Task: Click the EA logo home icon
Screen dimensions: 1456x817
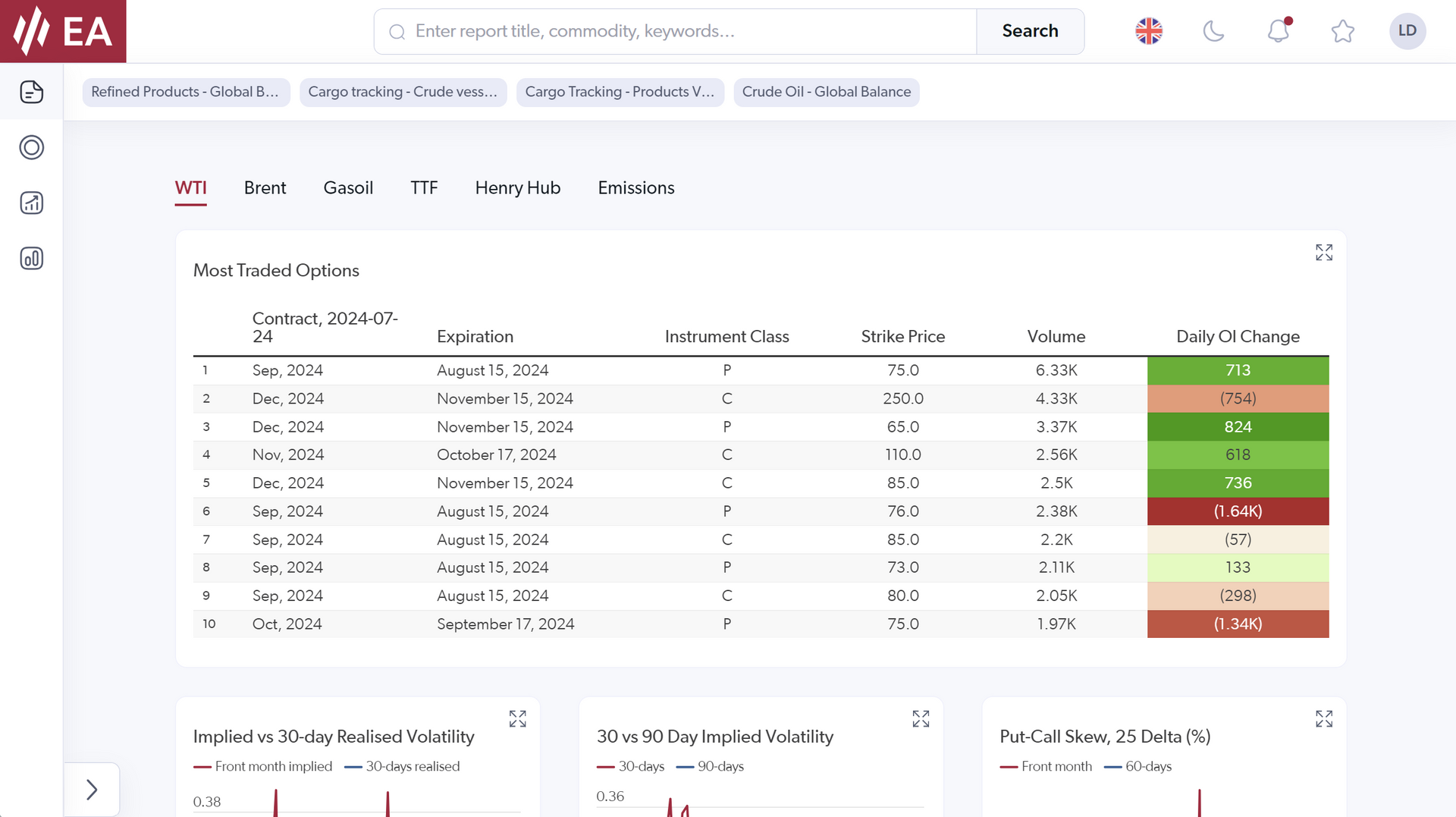Action: click(x=63, y=31)
